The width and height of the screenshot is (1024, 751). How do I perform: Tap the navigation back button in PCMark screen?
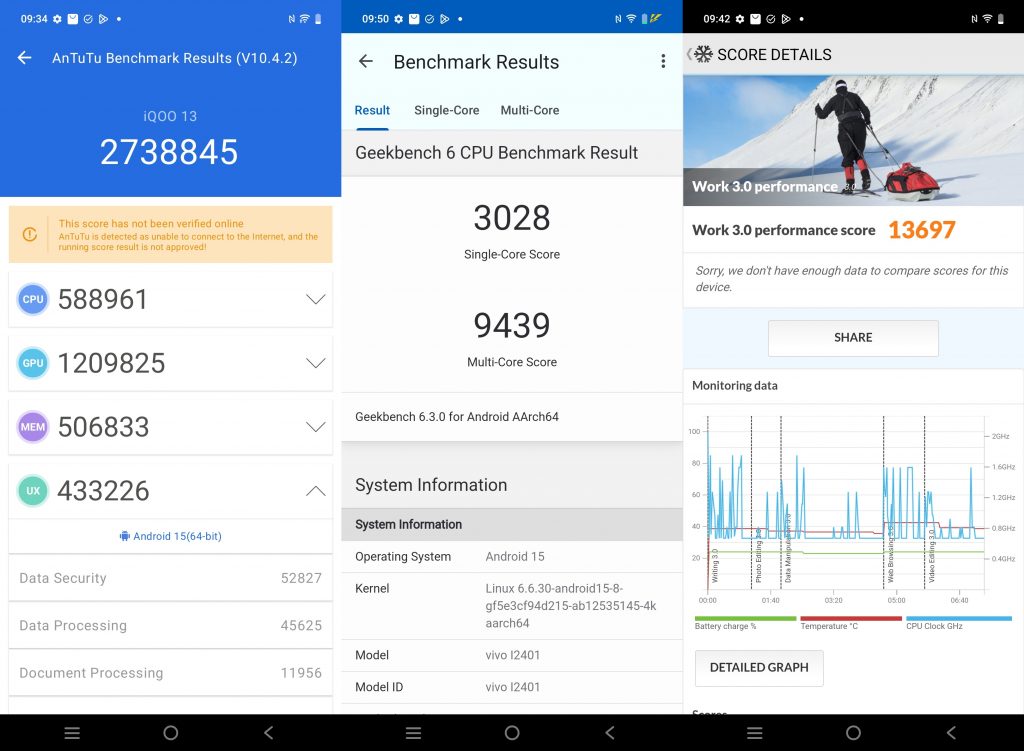(x=952, y=733)
